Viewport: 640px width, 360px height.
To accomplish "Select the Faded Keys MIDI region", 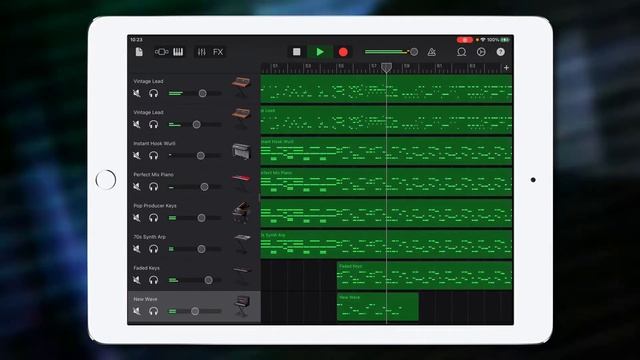I will (424, 276).
